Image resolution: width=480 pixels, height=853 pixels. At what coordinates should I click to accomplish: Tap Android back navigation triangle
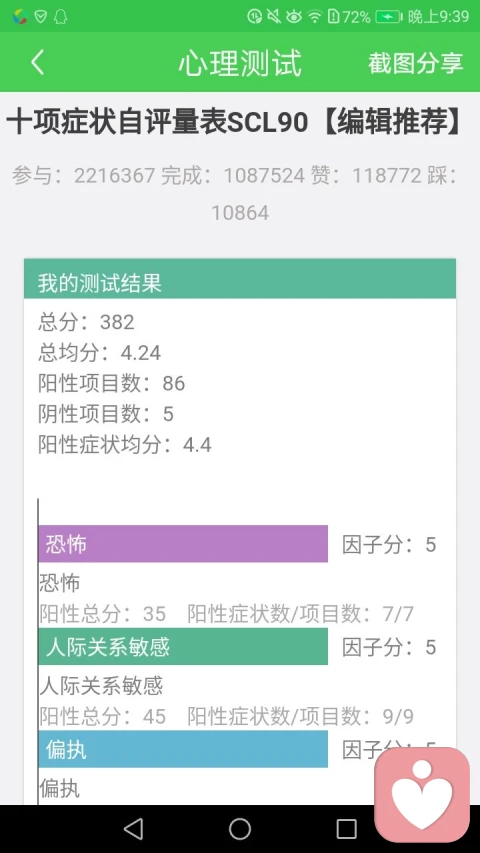(x=133, y=829)
